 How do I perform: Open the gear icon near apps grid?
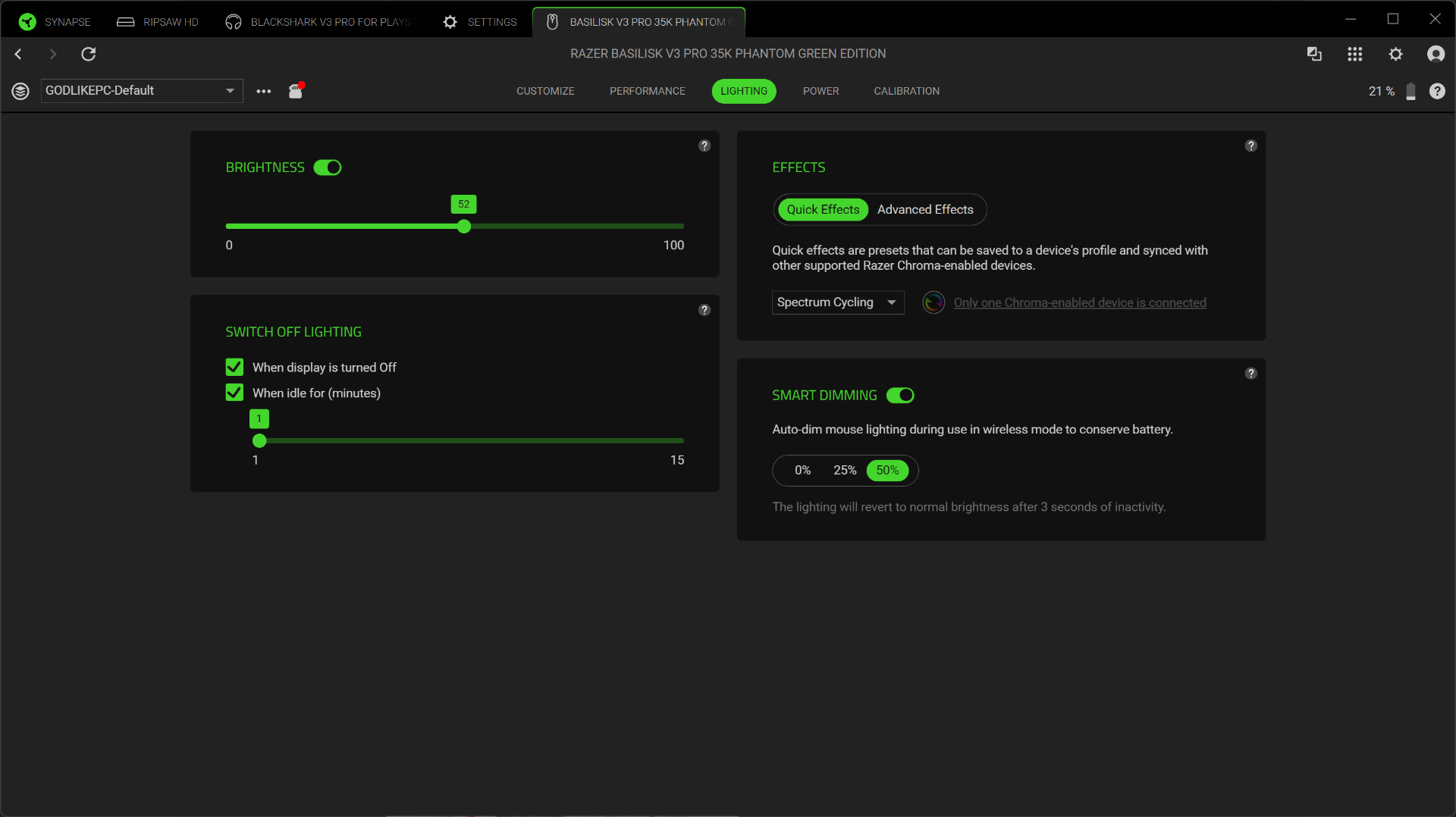click(x=1395, y=54)
